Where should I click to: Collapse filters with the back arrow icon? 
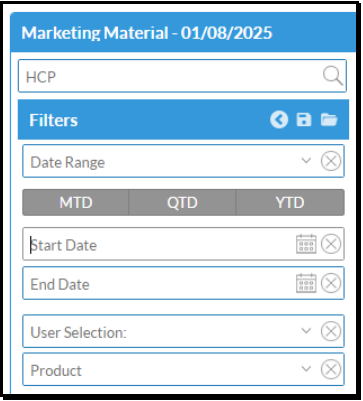pyautogui.click(x=279, y=120)
